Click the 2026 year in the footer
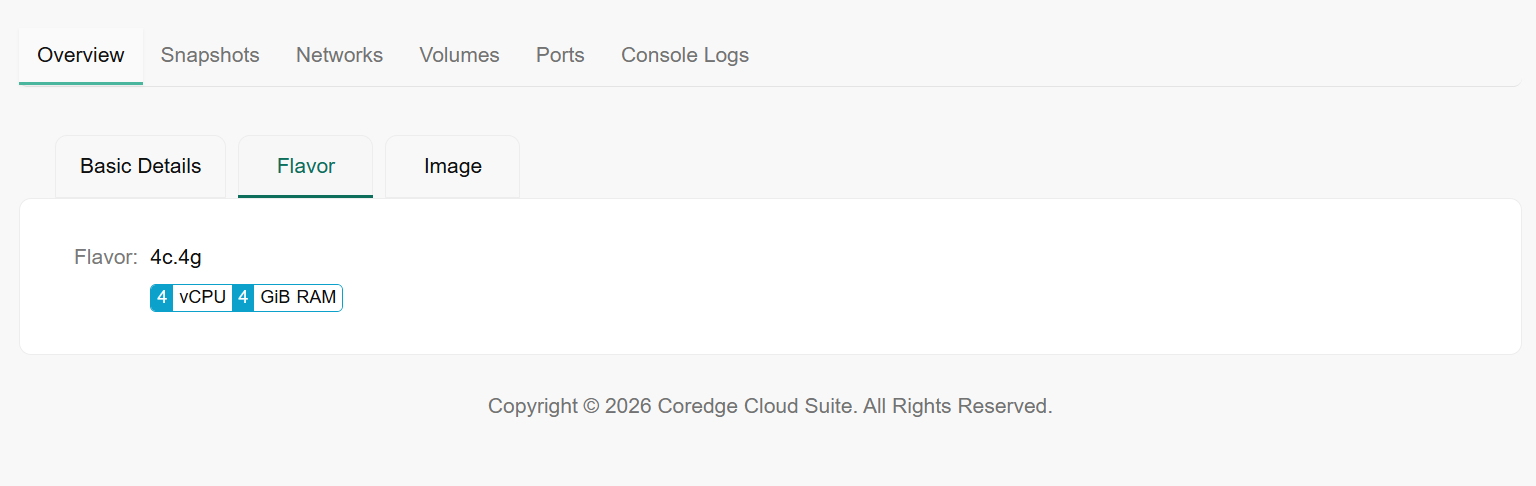Viewport: 1536px width, 486px height. coord(628,406)
